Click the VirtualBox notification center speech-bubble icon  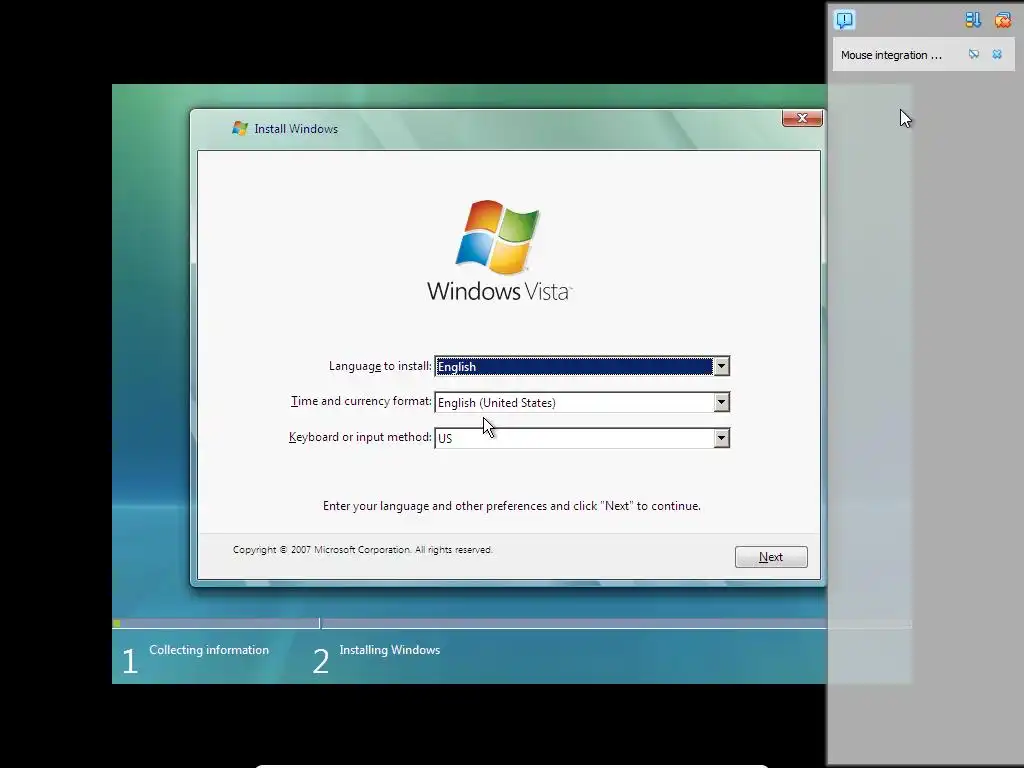coord(844,20)
